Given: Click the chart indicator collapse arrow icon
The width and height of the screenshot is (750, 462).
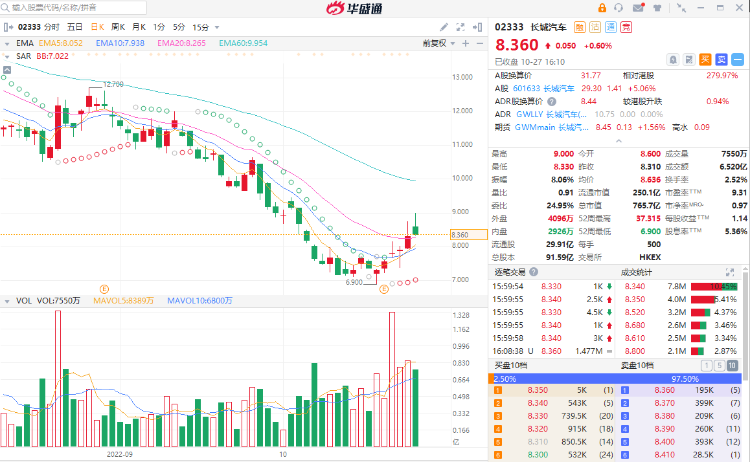Looking at the screenshot, I should coord(7,70).
